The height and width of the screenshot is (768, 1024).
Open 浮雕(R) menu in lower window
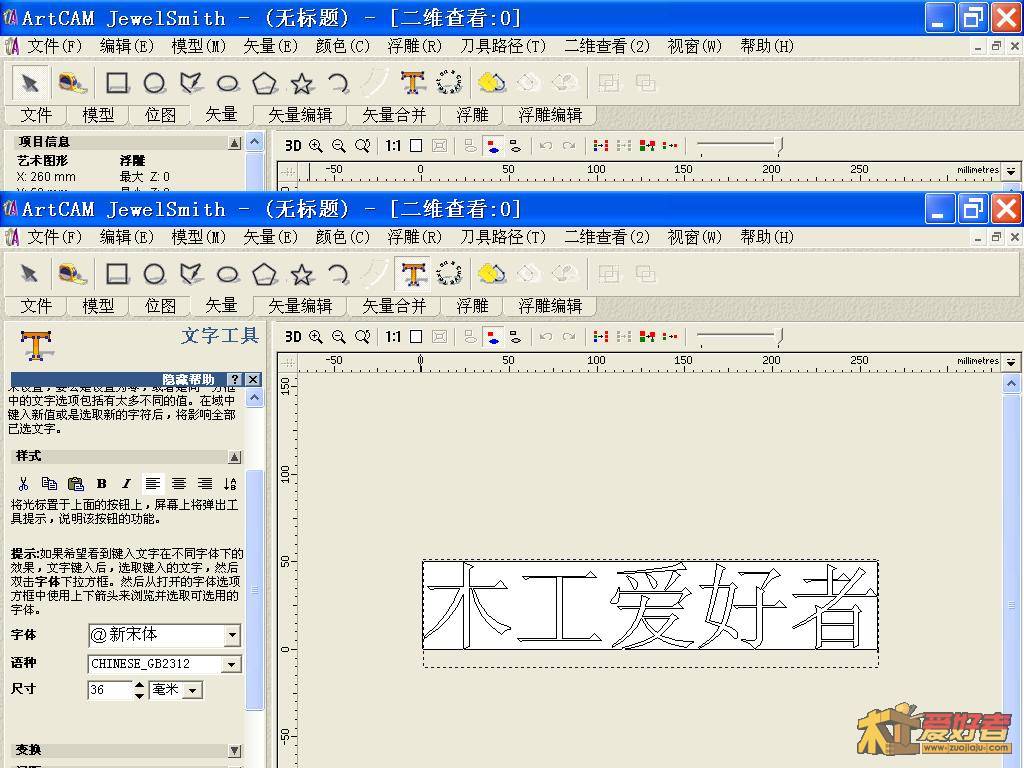415,237
